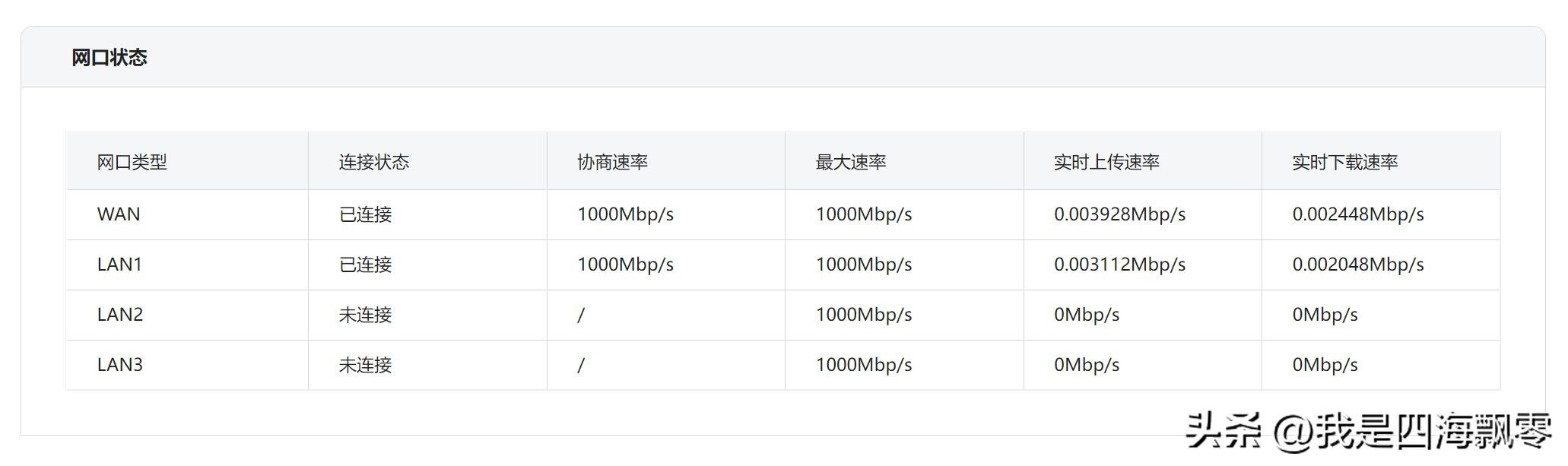Click LAN1's 已连接 status cell

[x=365, y=265]
